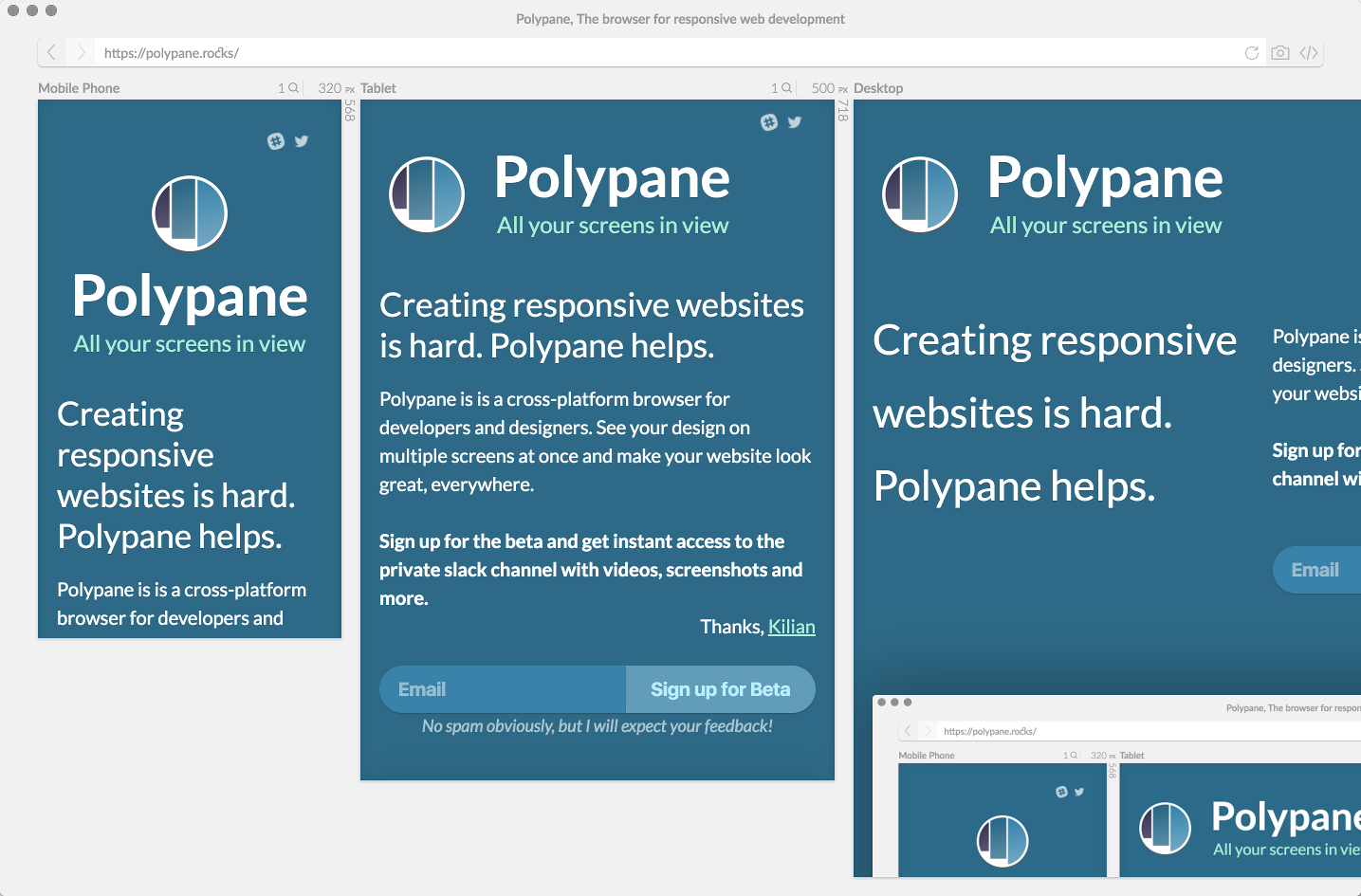
Task: Click the Polypane heading in Mobile Phone pane
Action: point(190,297)
